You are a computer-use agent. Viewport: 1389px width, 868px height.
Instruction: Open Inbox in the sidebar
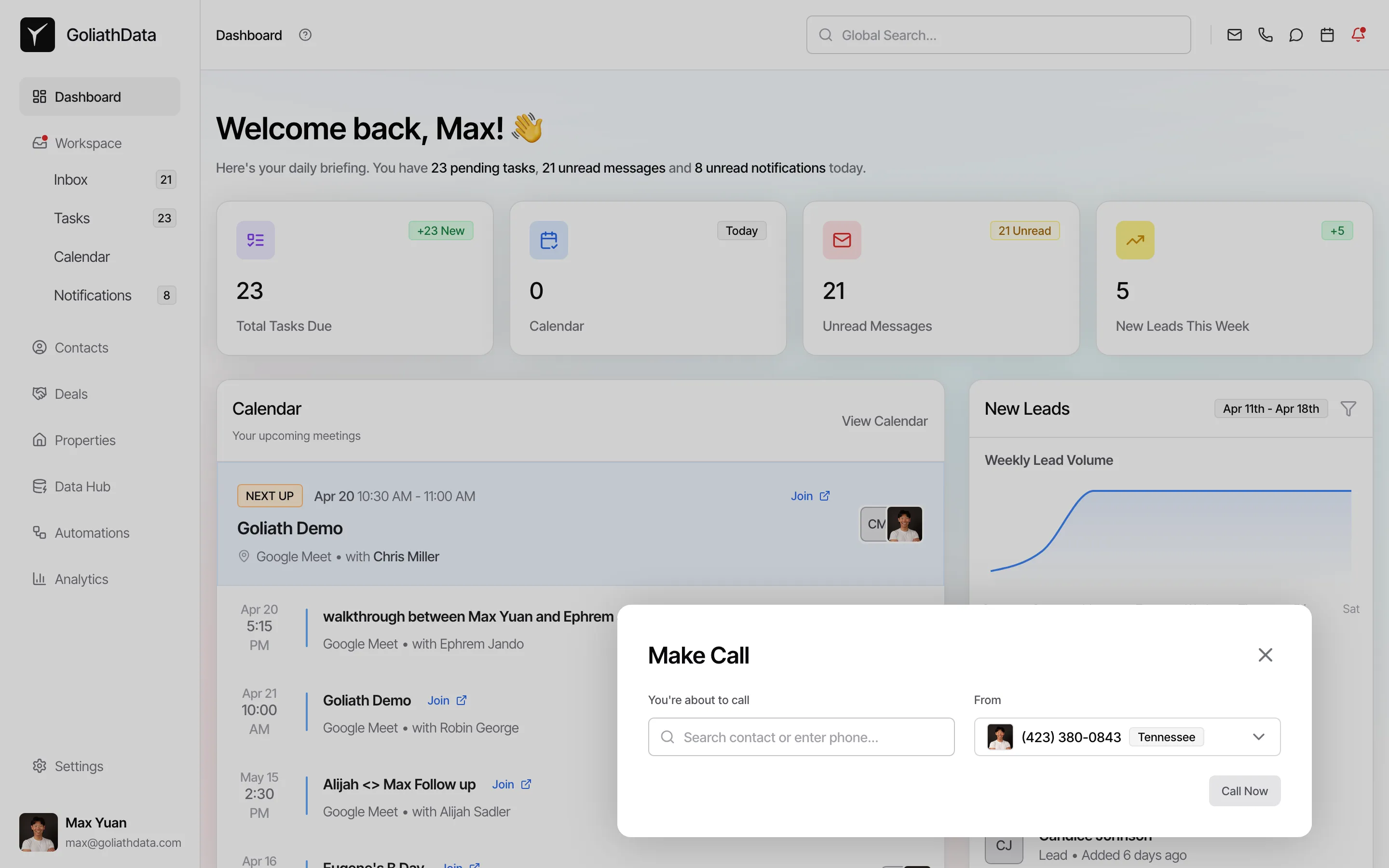point(70,180)
